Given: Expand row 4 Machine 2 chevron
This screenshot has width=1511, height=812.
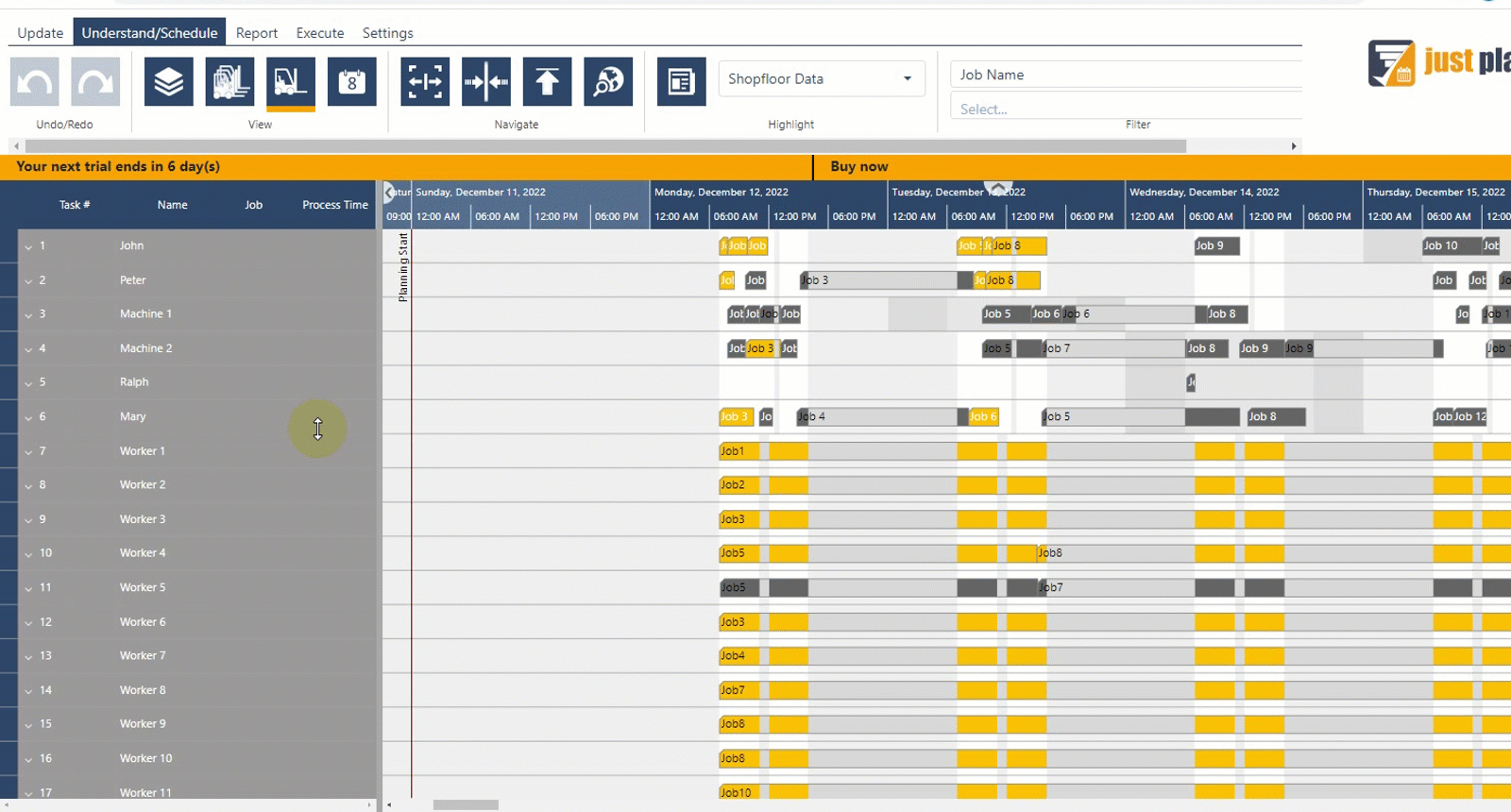Looking at the screenshot, I should pos(28,349).
